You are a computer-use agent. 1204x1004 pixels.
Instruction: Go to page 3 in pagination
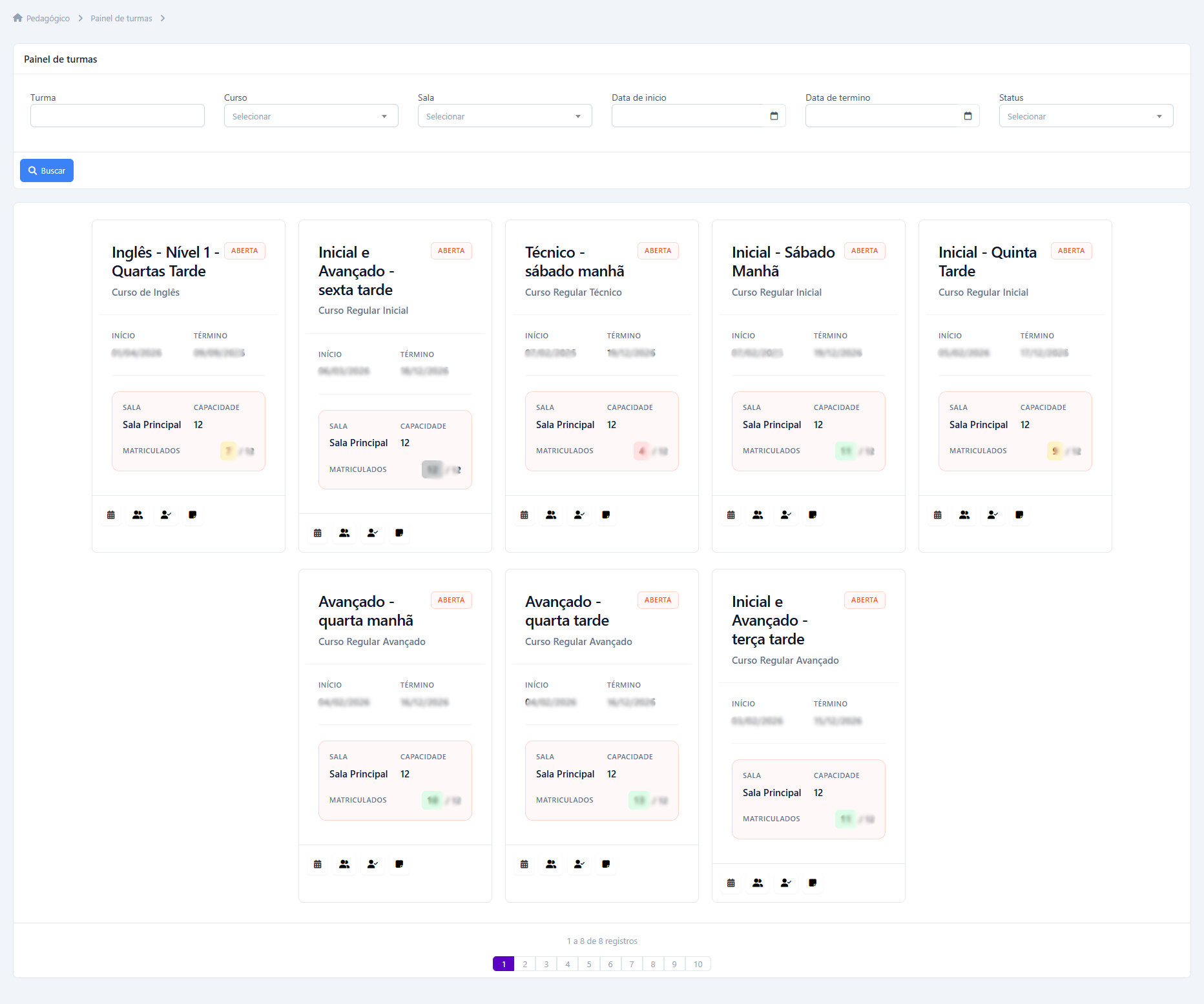coord(546,963)
